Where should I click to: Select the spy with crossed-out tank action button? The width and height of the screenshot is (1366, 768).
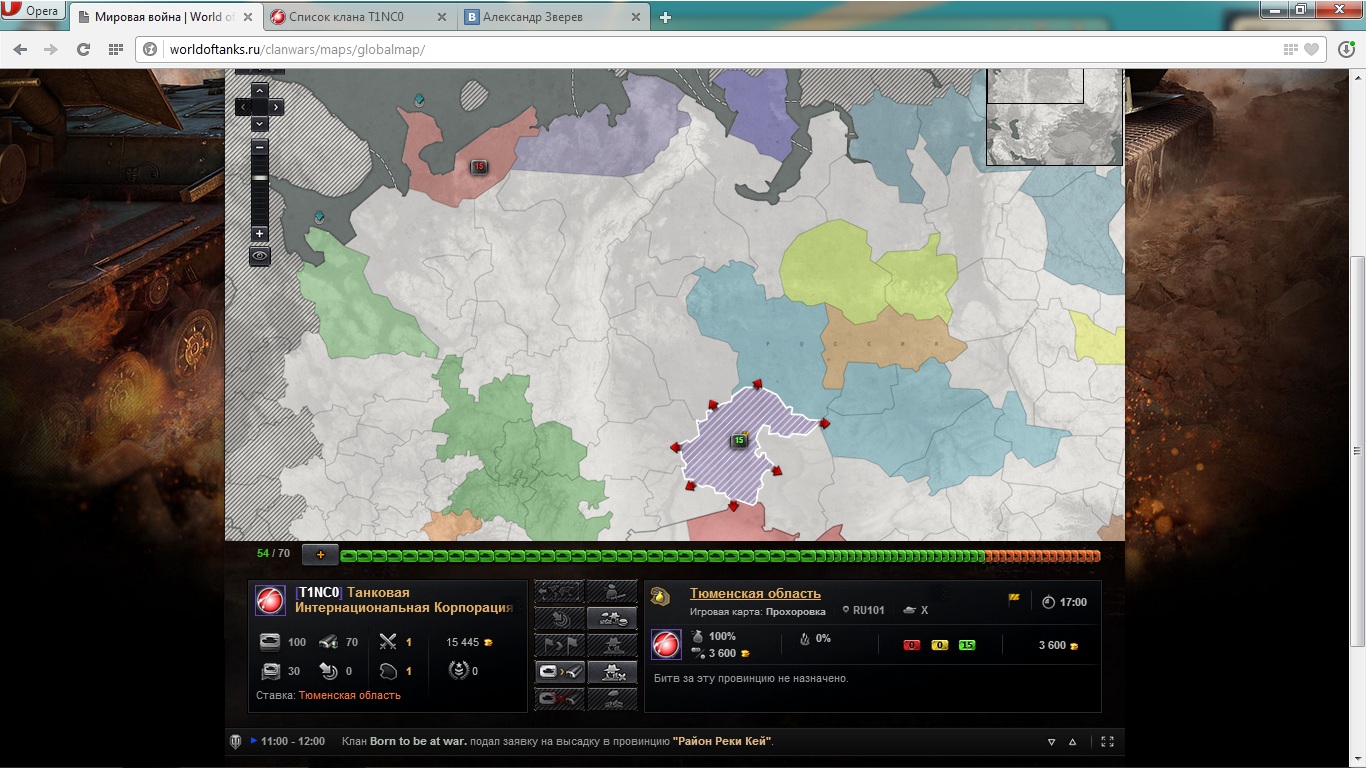tap(612, 671)
